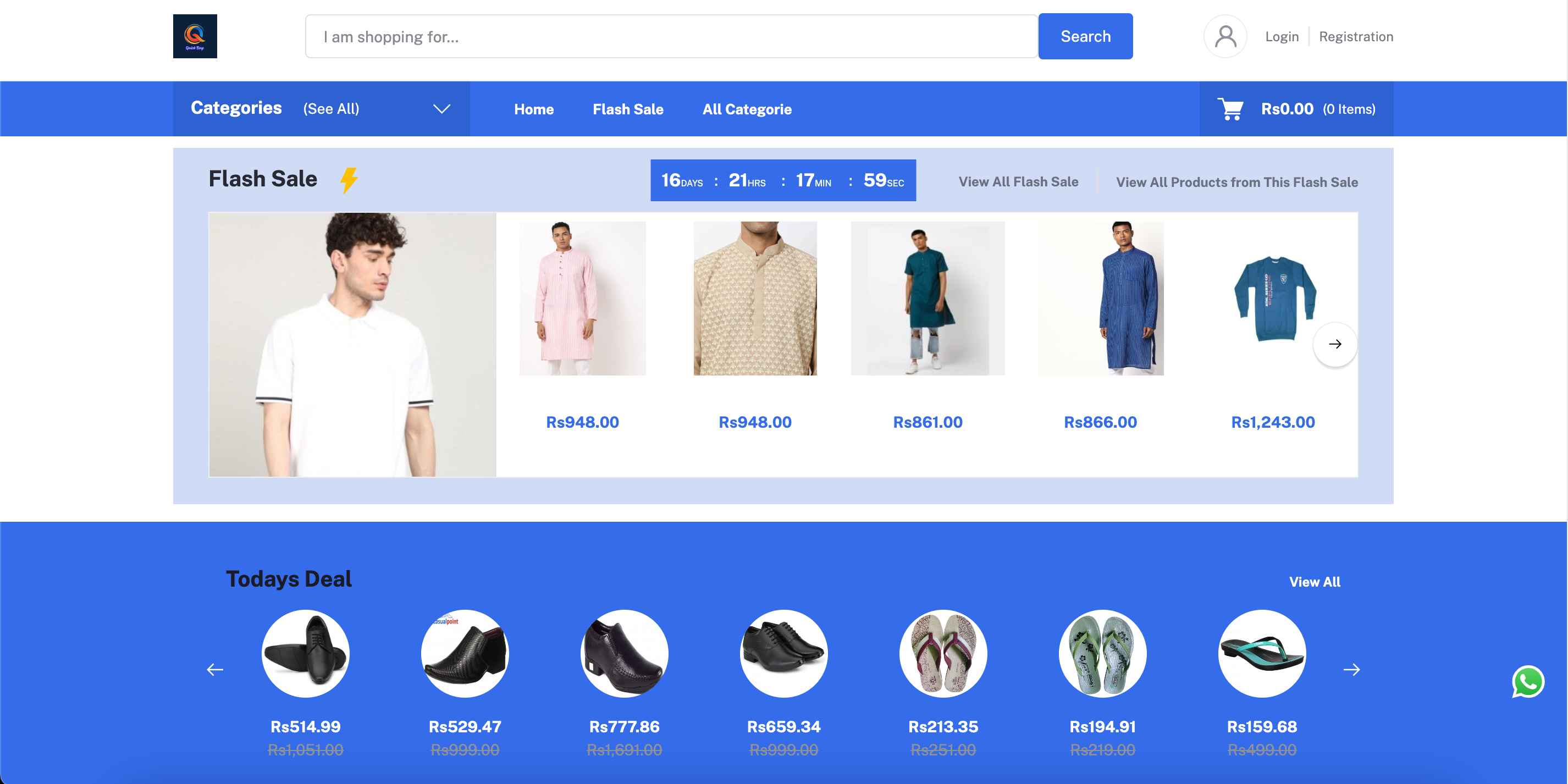
Task: Expand the Categories dropdown chevron
Action: (441, 109)
